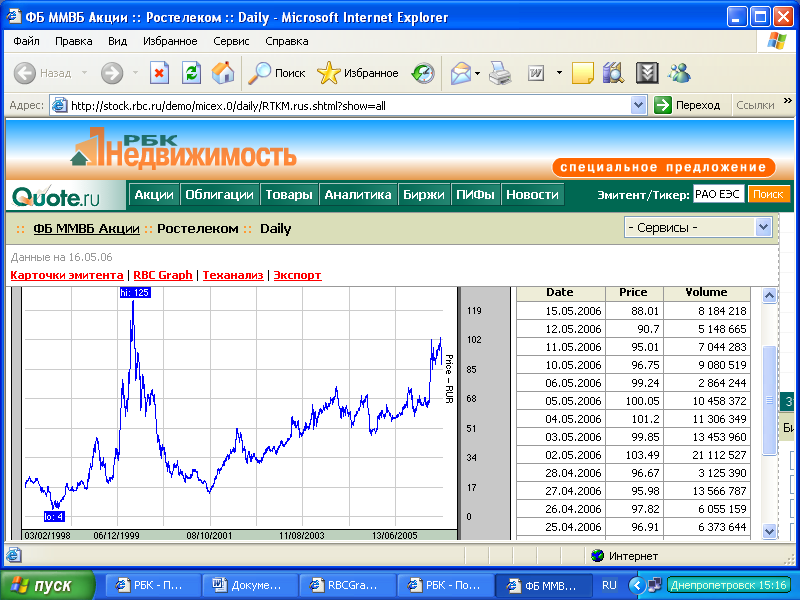Go to Home page icon
Viewport: 800px width, 600px height.
click(223, 73)
